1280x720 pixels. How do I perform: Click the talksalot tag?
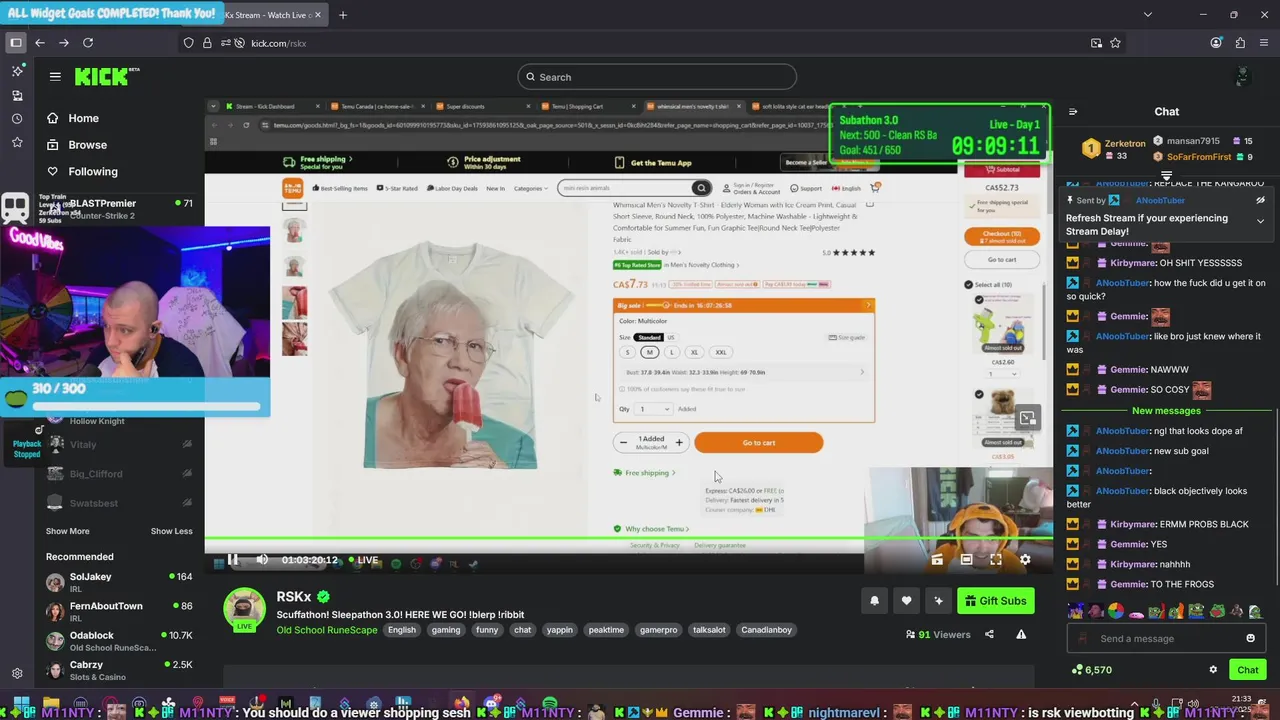click(x=709, y=630)
